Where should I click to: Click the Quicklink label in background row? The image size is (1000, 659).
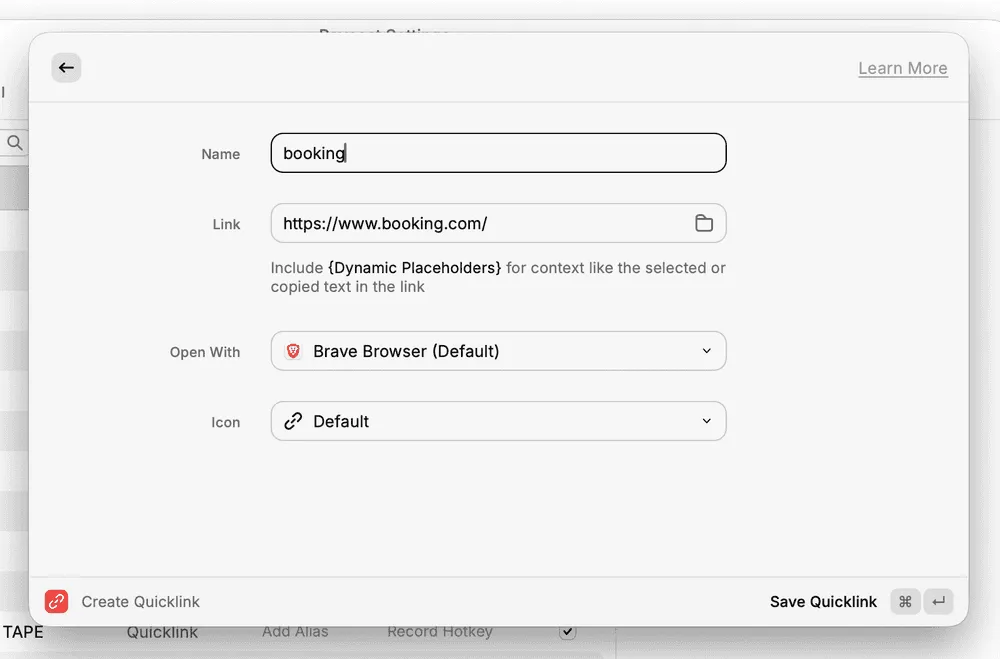pos(162,632)
